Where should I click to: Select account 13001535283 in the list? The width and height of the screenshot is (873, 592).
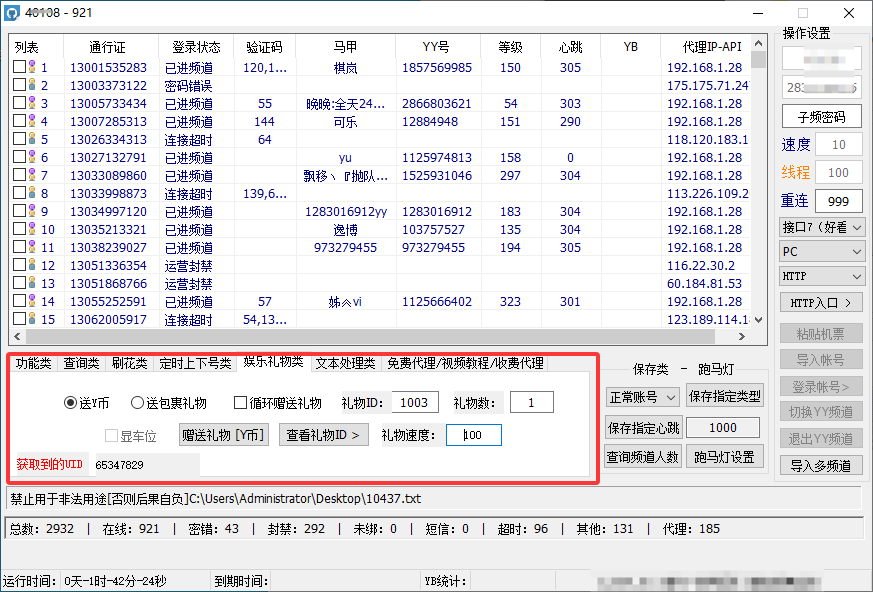point(108,67)
